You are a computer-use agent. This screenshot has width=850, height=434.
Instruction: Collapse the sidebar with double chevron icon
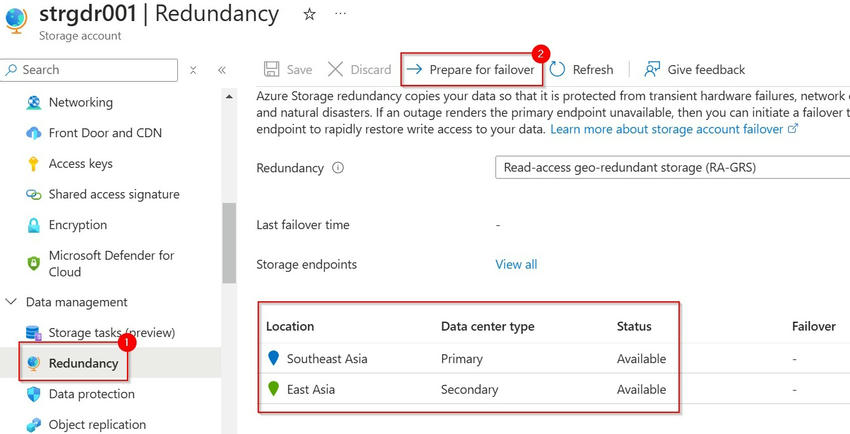point(221,70)
